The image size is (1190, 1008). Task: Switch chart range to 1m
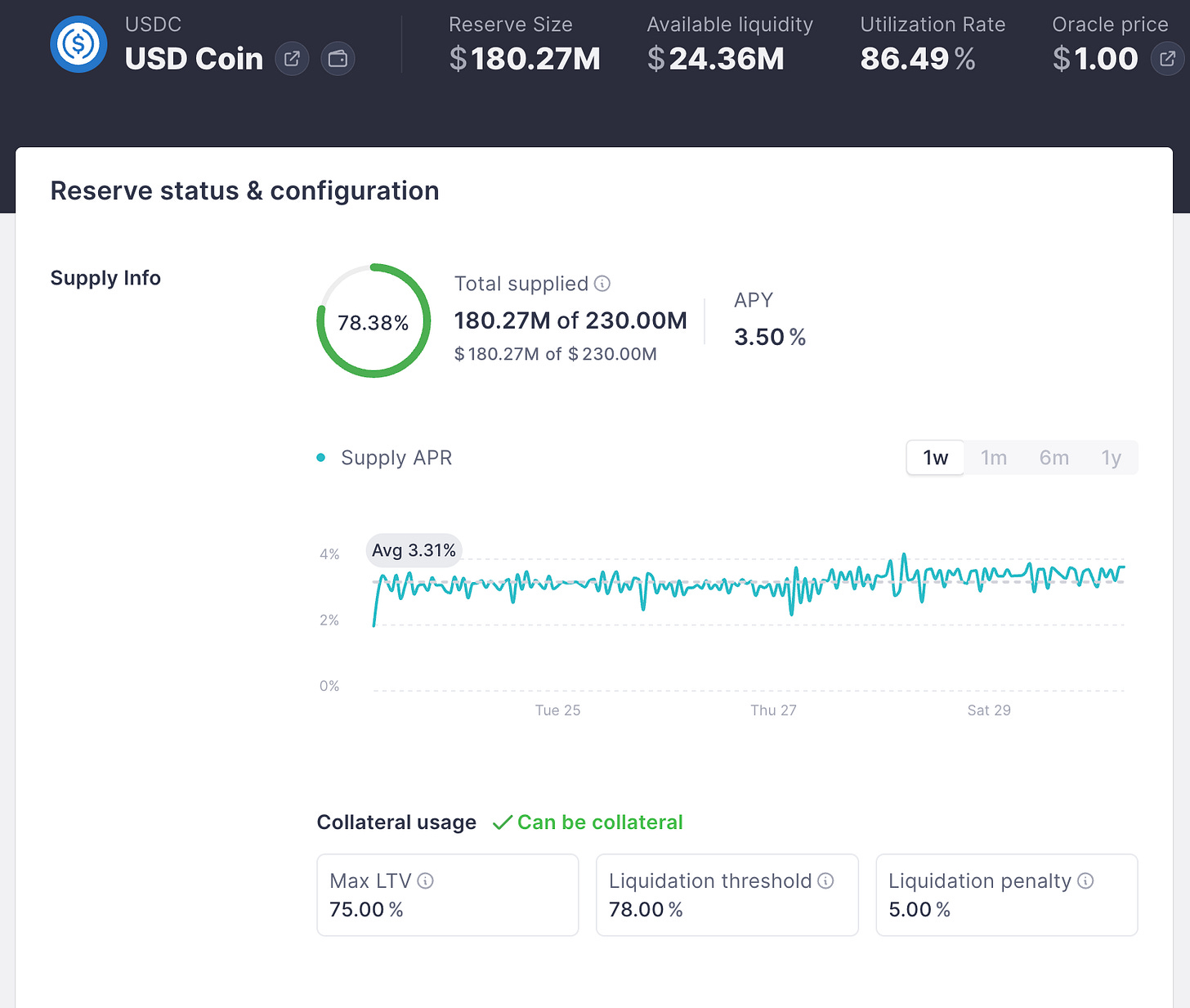(994, 458)
